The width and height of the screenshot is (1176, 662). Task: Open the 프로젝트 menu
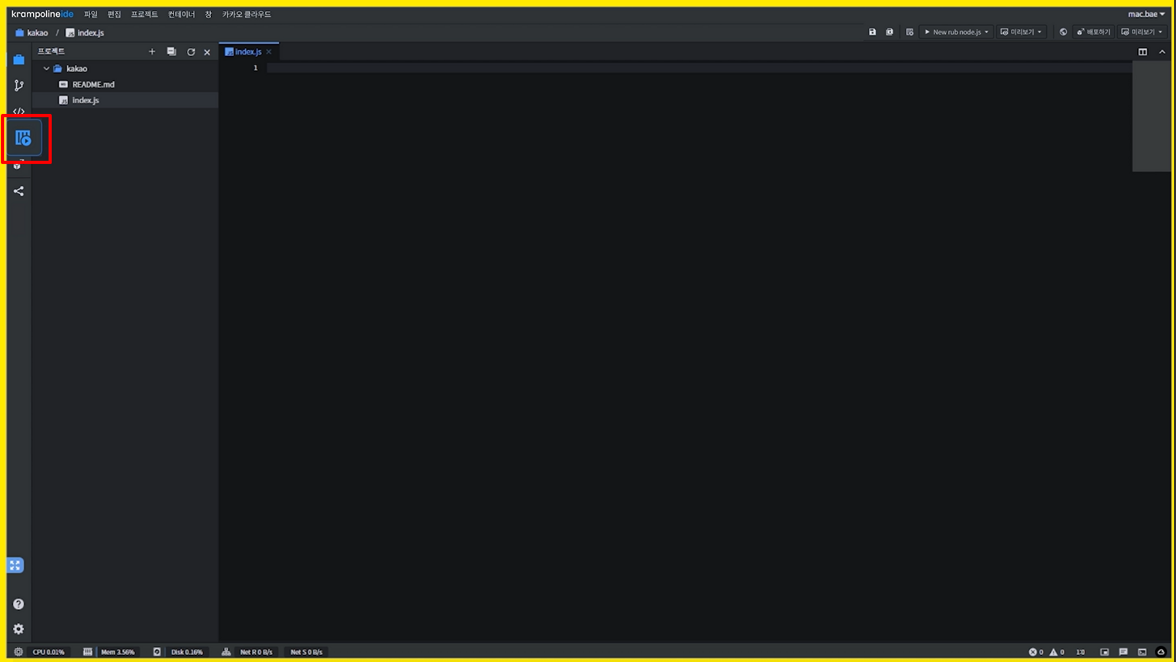(144, 14)
